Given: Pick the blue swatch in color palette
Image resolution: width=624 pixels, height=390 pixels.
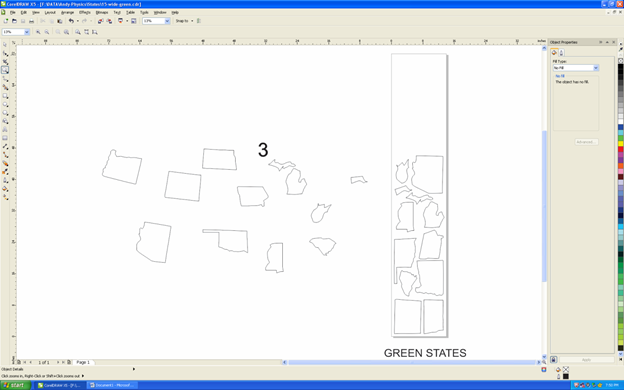Looking at the screenshot, I should click(x=620, y=127).
